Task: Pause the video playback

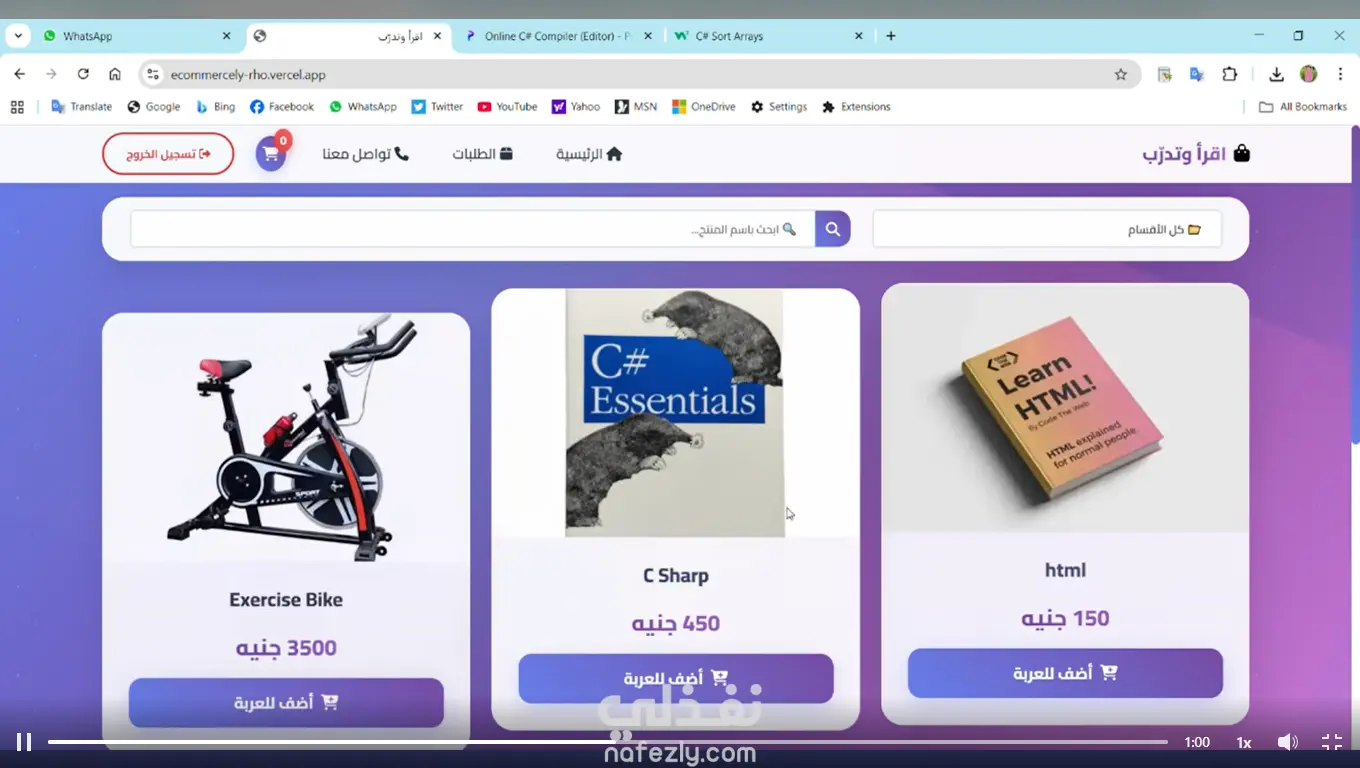Action: [24, 742]
